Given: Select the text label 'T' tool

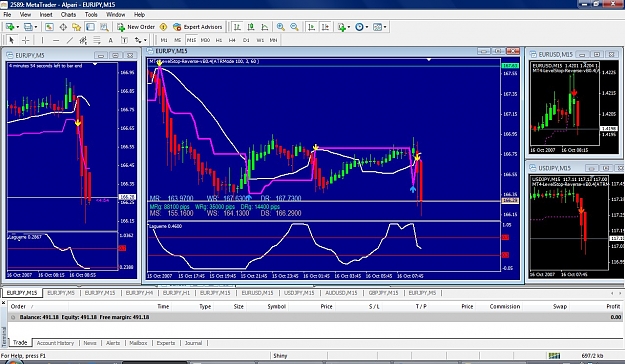Looking at the screenshot, I should point(124,40).
